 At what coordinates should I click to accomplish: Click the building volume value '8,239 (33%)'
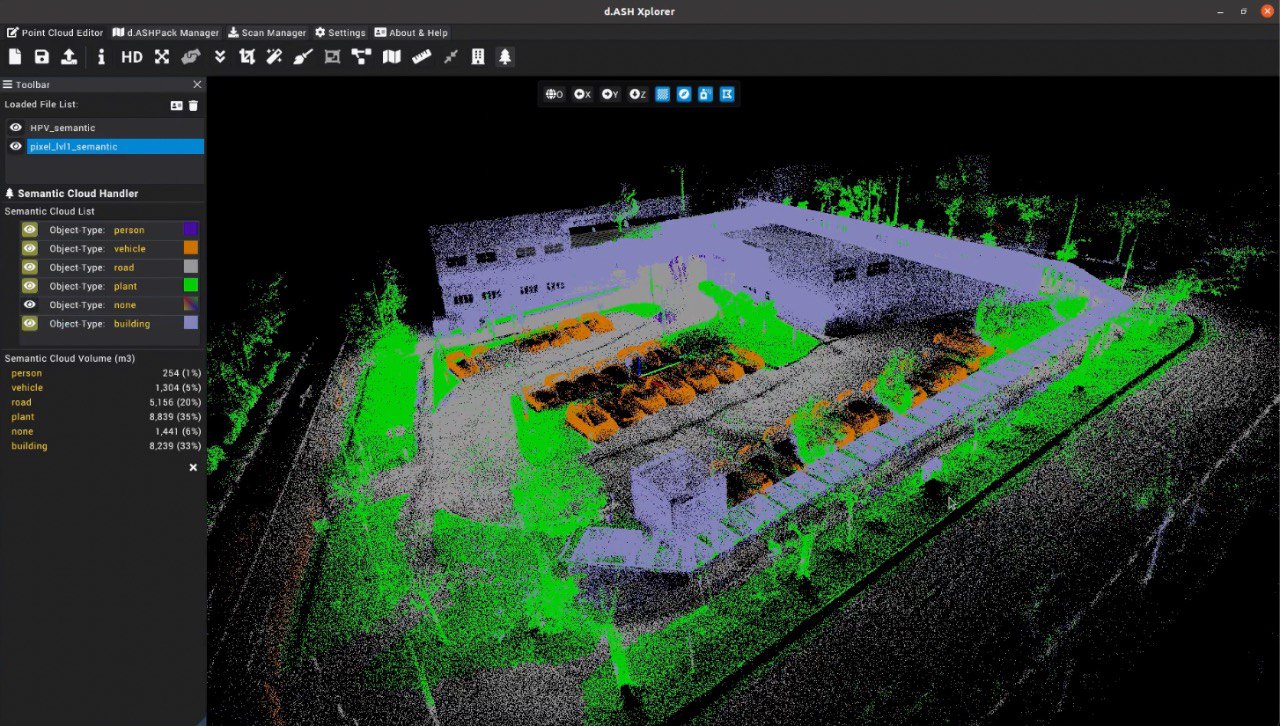click(x=176, y=446)
